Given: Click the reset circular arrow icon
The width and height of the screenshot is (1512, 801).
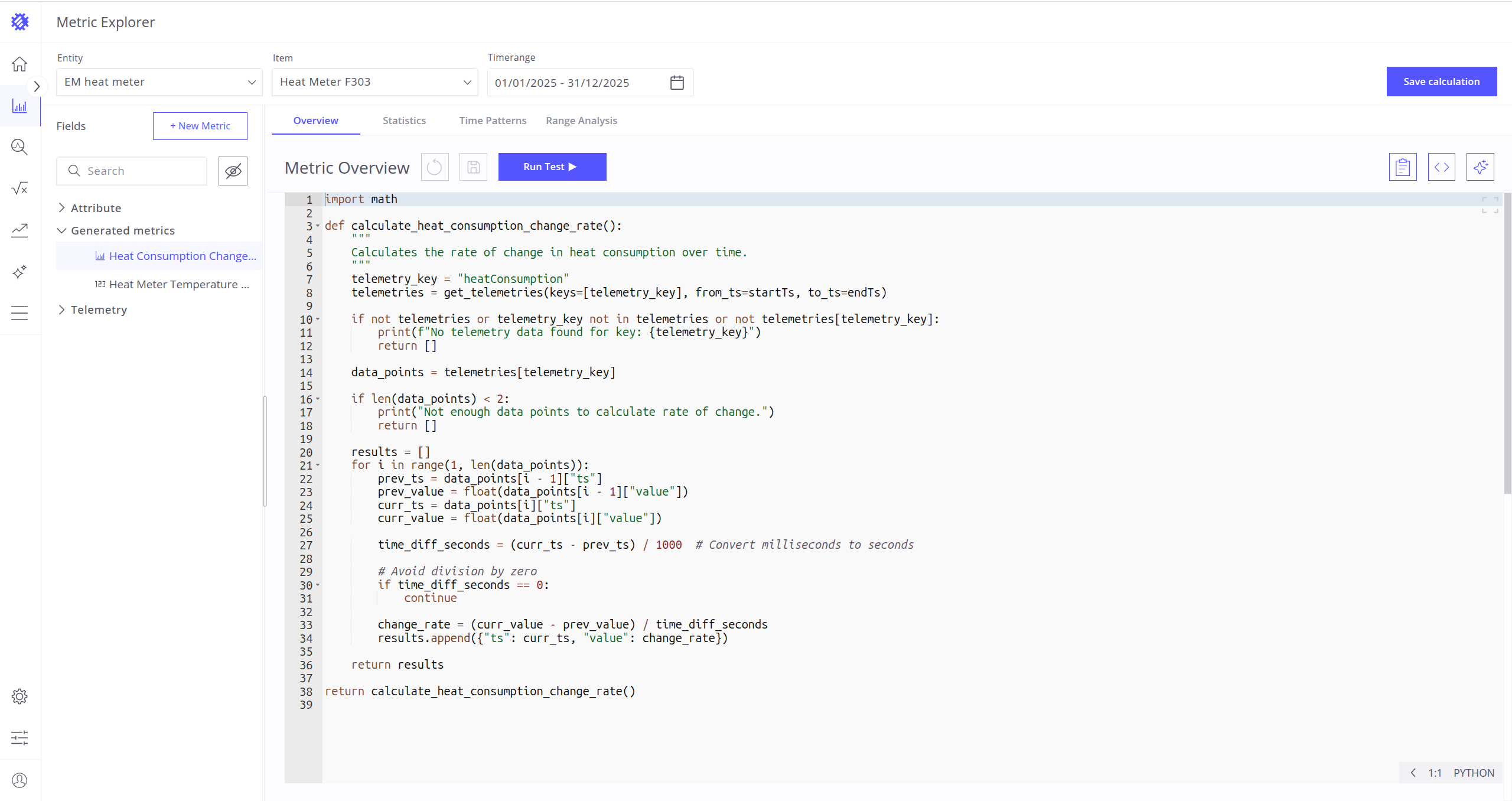Looking at the screenshot, I should click(x=435, y=167).
